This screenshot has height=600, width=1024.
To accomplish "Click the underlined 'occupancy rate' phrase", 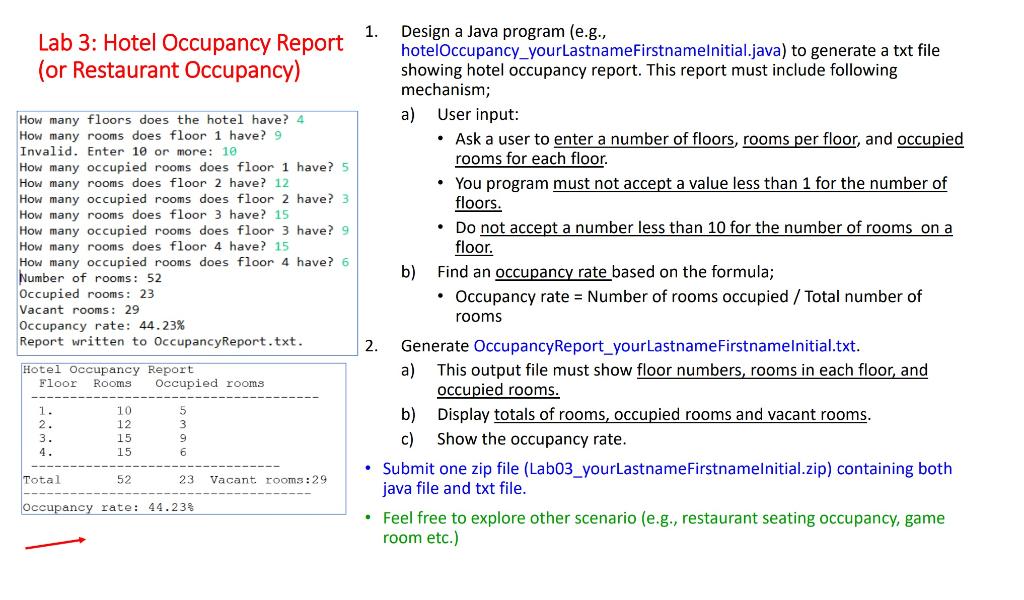I will (551, 272).
